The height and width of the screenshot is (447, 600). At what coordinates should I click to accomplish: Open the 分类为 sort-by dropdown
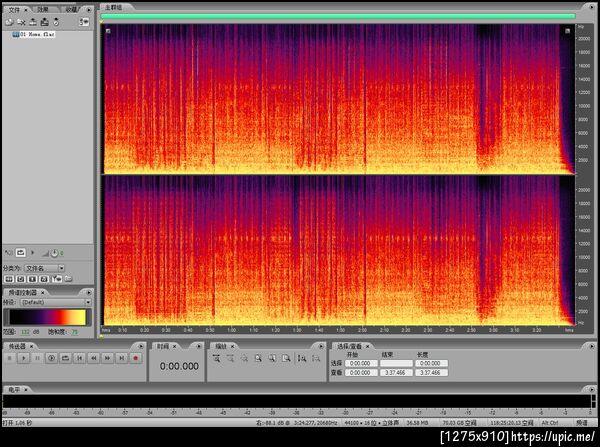pos(46,268)
